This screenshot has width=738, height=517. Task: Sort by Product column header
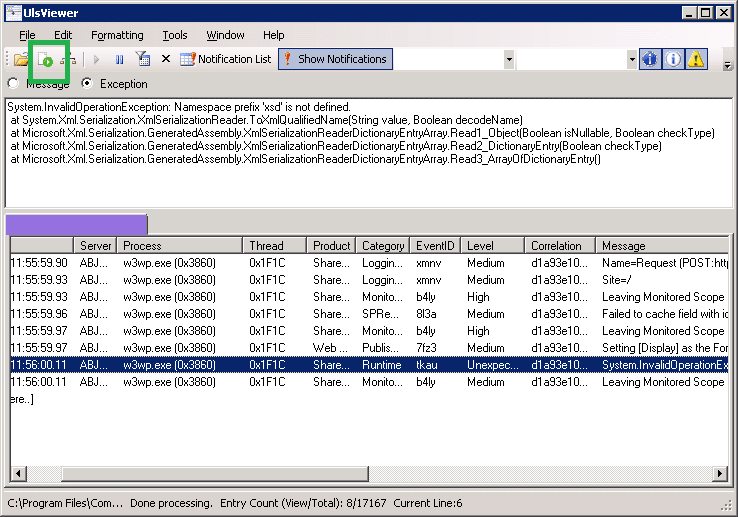click(x=331, y=246)
